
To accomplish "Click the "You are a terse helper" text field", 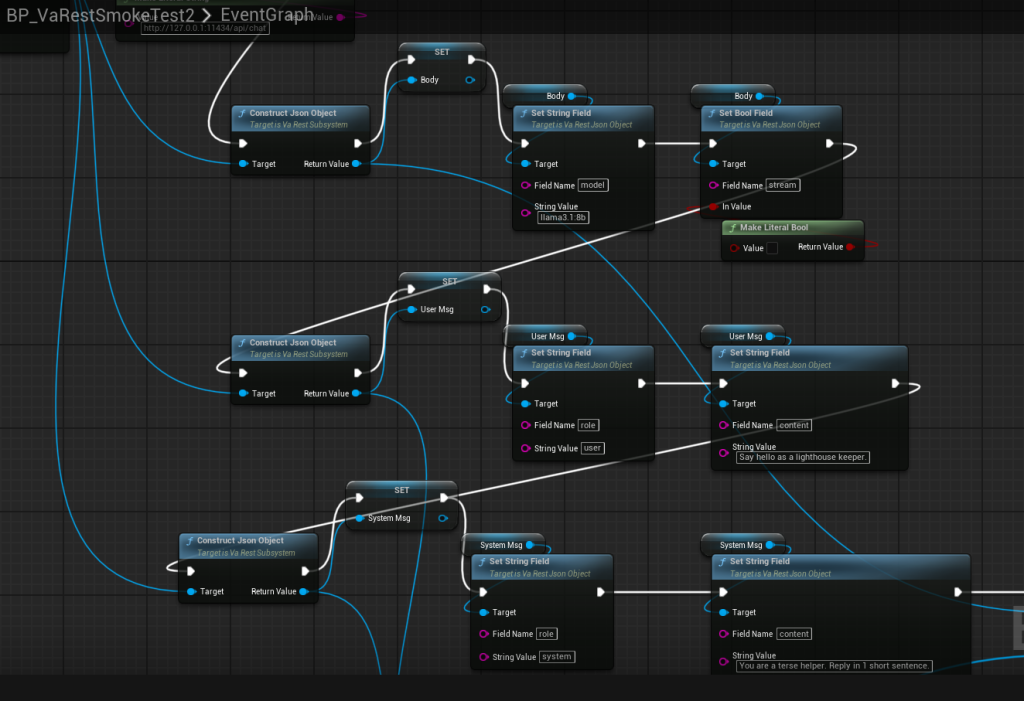I will [834, 665].
